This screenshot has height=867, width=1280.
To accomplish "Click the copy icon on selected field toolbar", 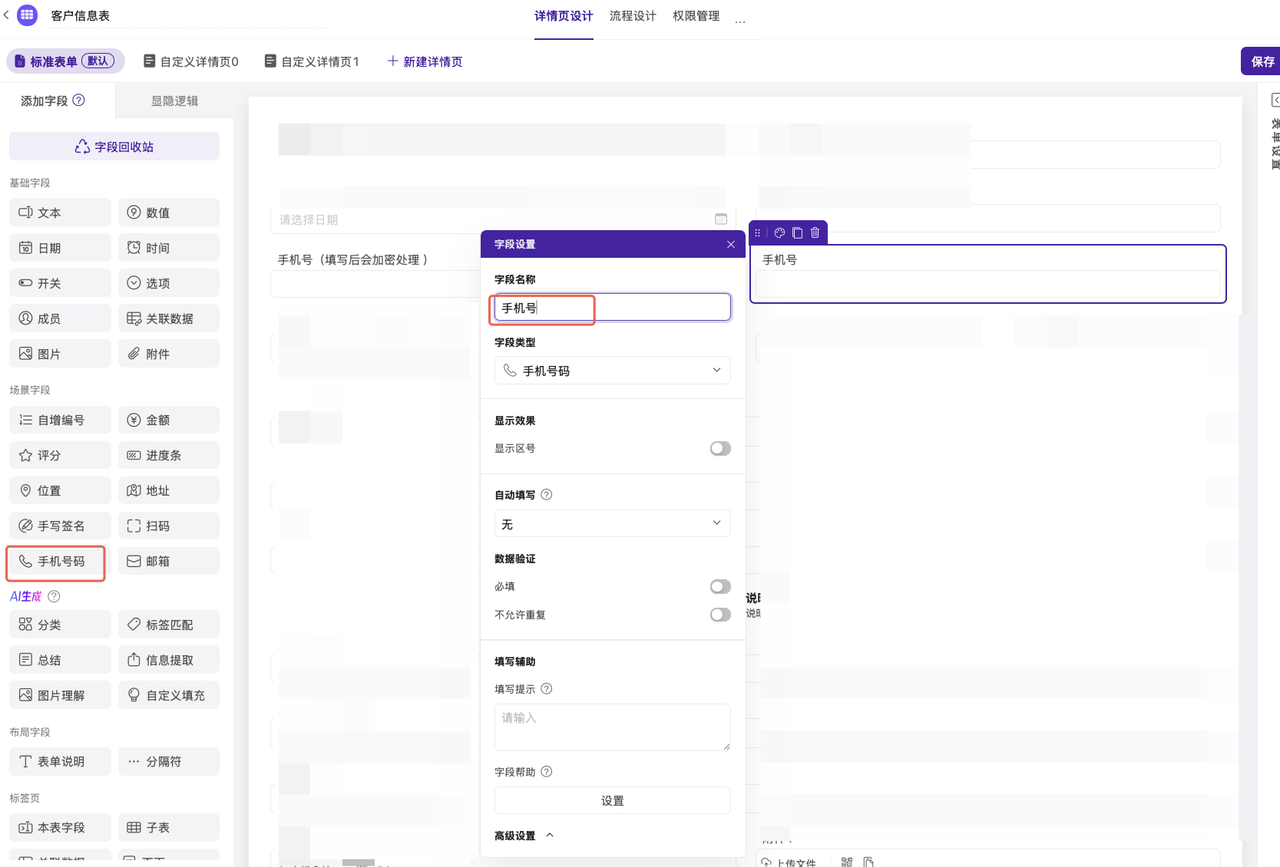I will pos(797,233).
